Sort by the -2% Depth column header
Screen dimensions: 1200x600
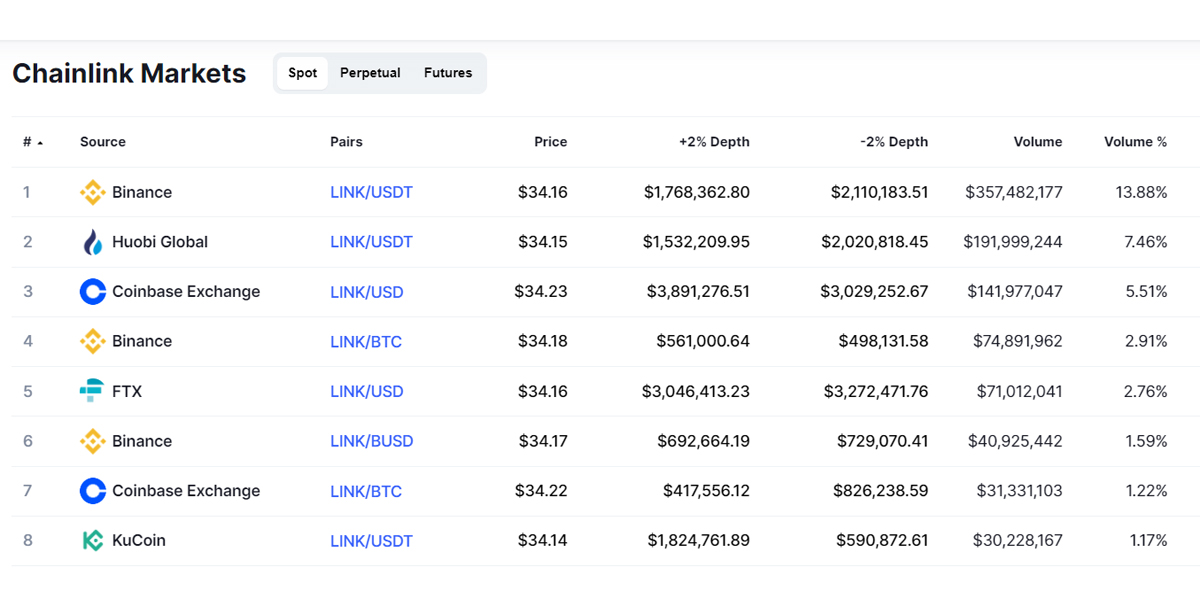[x=894, y=142]
